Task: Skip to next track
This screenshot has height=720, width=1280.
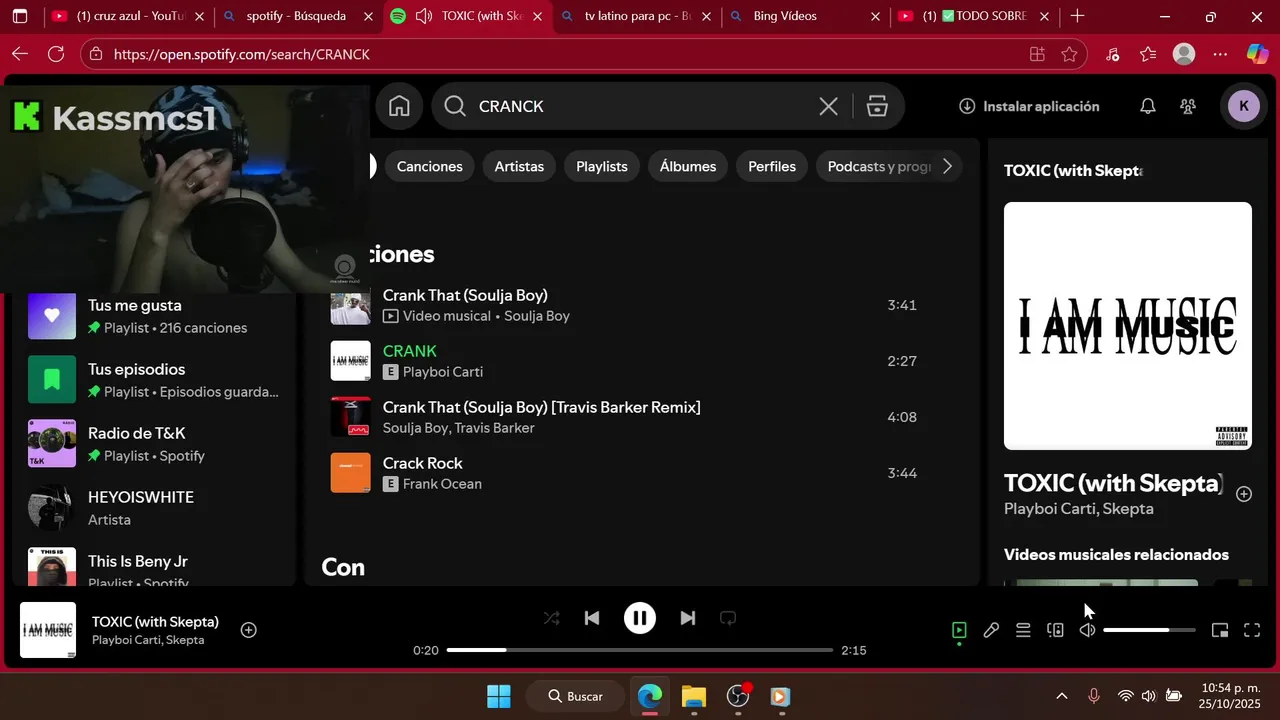Action: pyautogui.click(x=688, y=618)
